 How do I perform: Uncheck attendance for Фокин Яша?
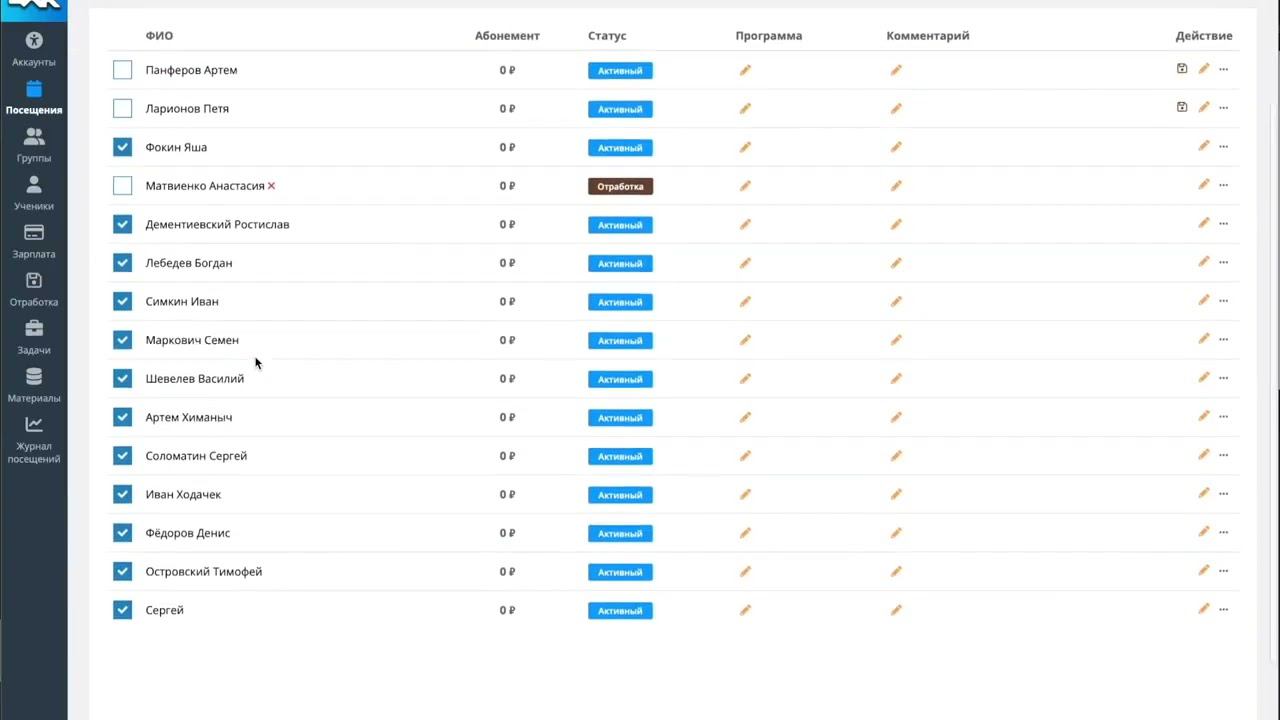122,147
